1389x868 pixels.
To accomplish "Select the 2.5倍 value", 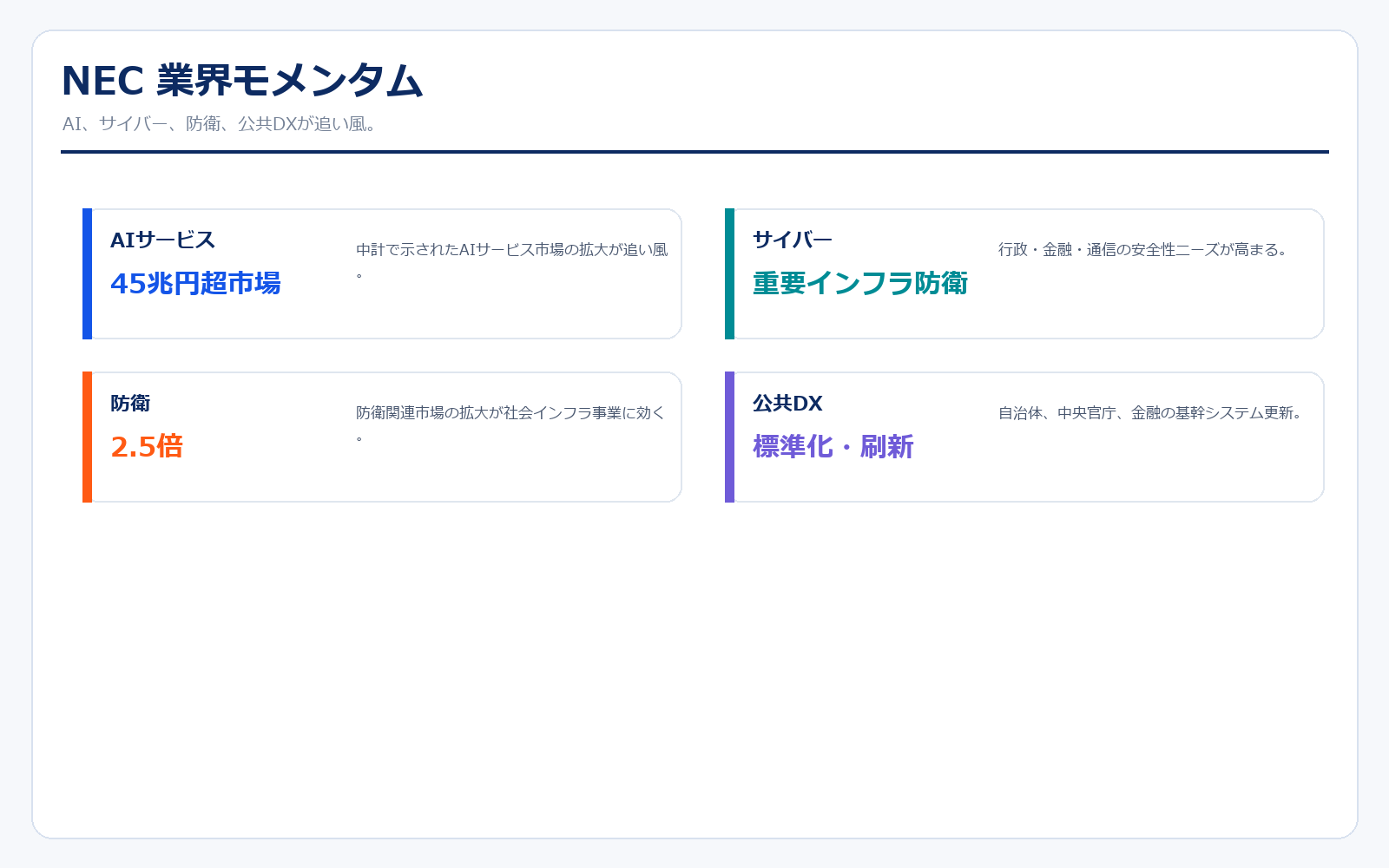I will 147,446.
